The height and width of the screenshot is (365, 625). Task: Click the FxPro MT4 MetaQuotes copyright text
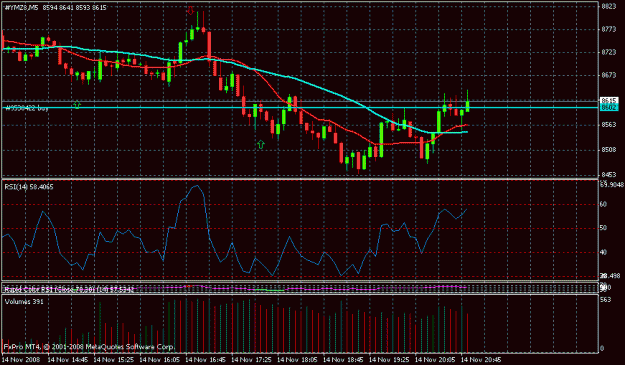[x=89, y=347]
